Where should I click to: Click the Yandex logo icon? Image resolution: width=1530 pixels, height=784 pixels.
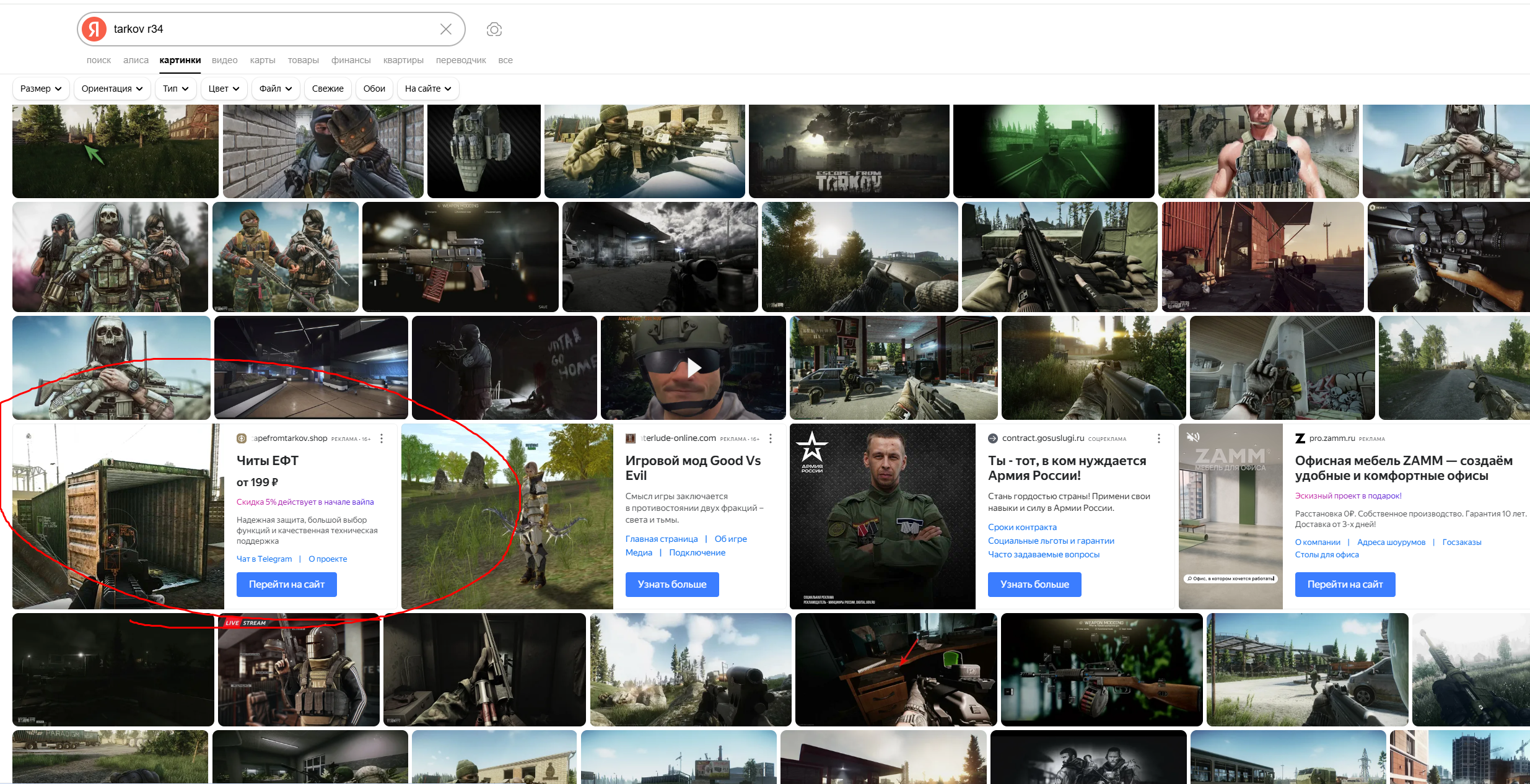(x=94, y=29)
